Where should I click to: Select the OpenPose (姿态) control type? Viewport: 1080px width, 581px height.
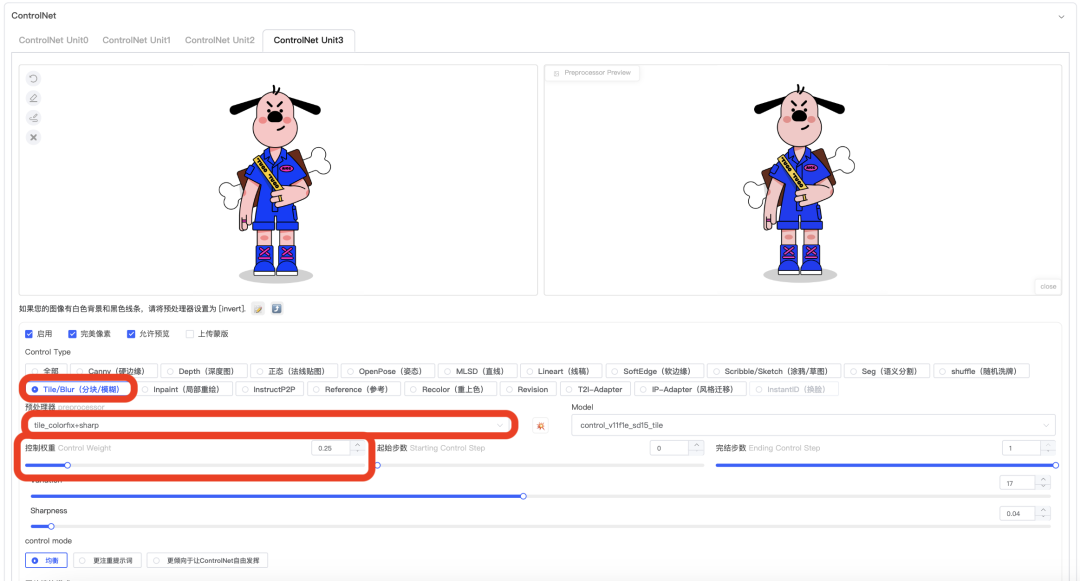tap(388, 371)
